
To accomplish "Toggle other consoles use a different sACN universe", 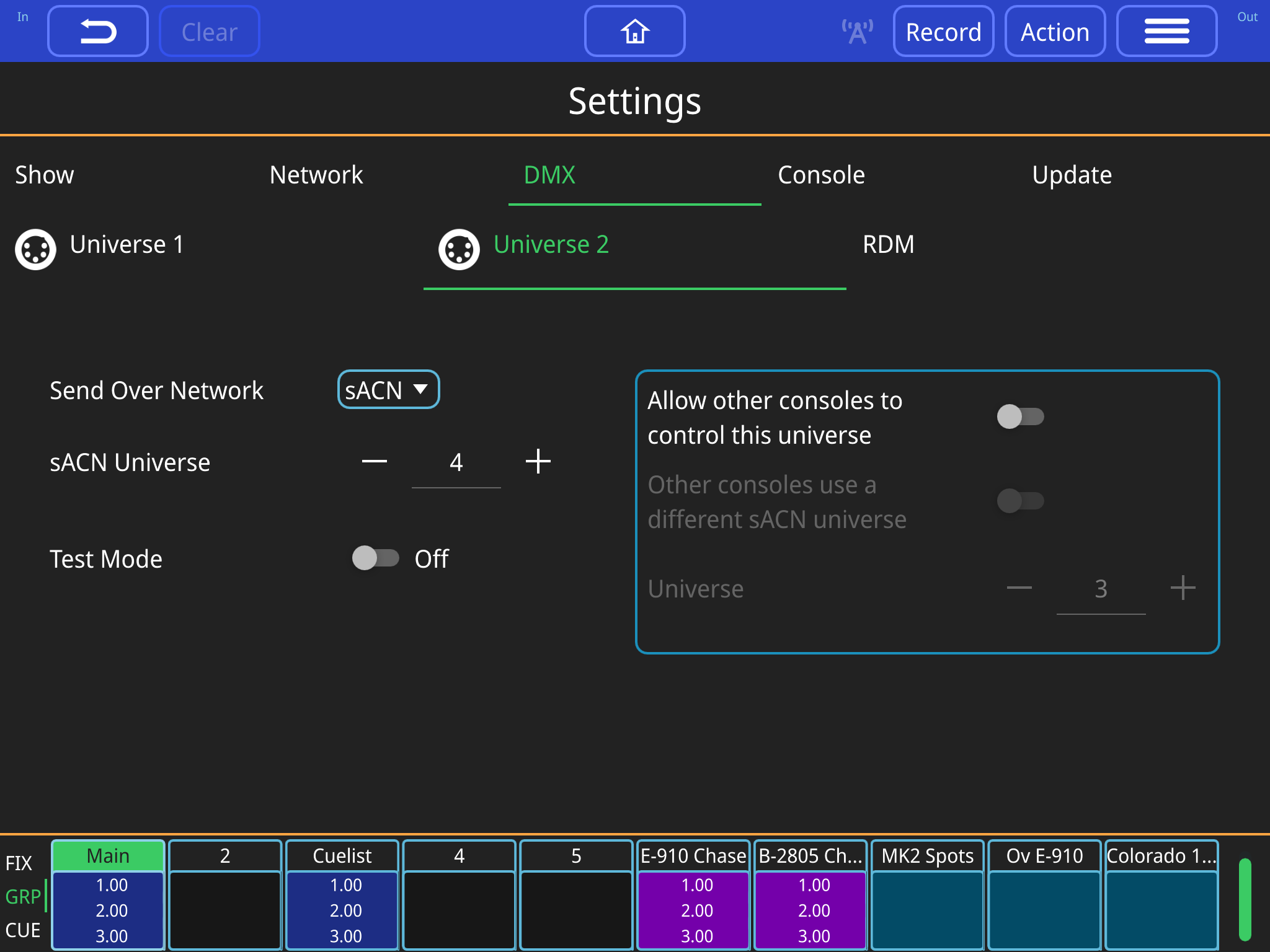I will point(1020,502).
